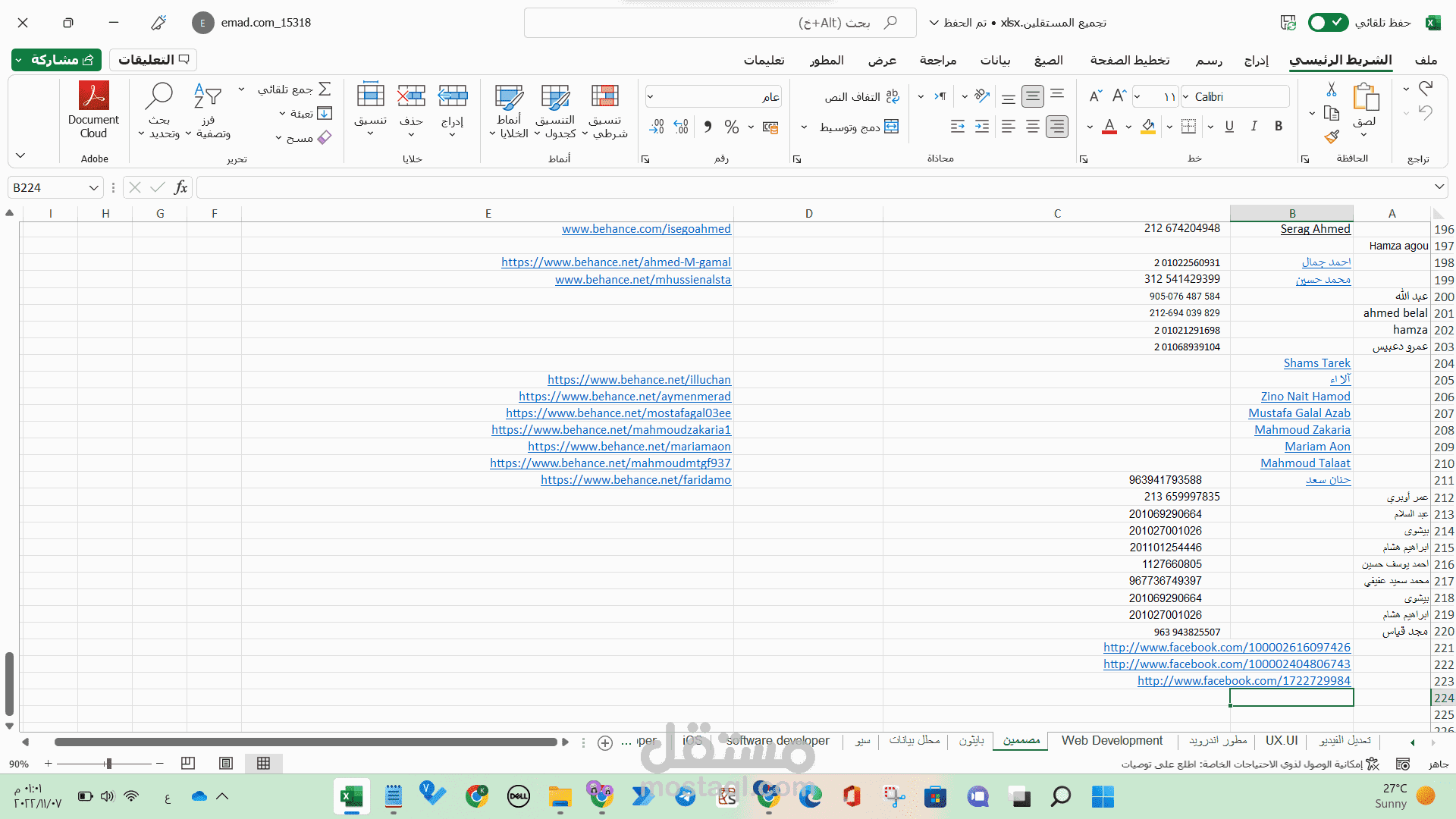
Task: Click the Format Painter brush icon
Action: click(x=1332, y=136)
